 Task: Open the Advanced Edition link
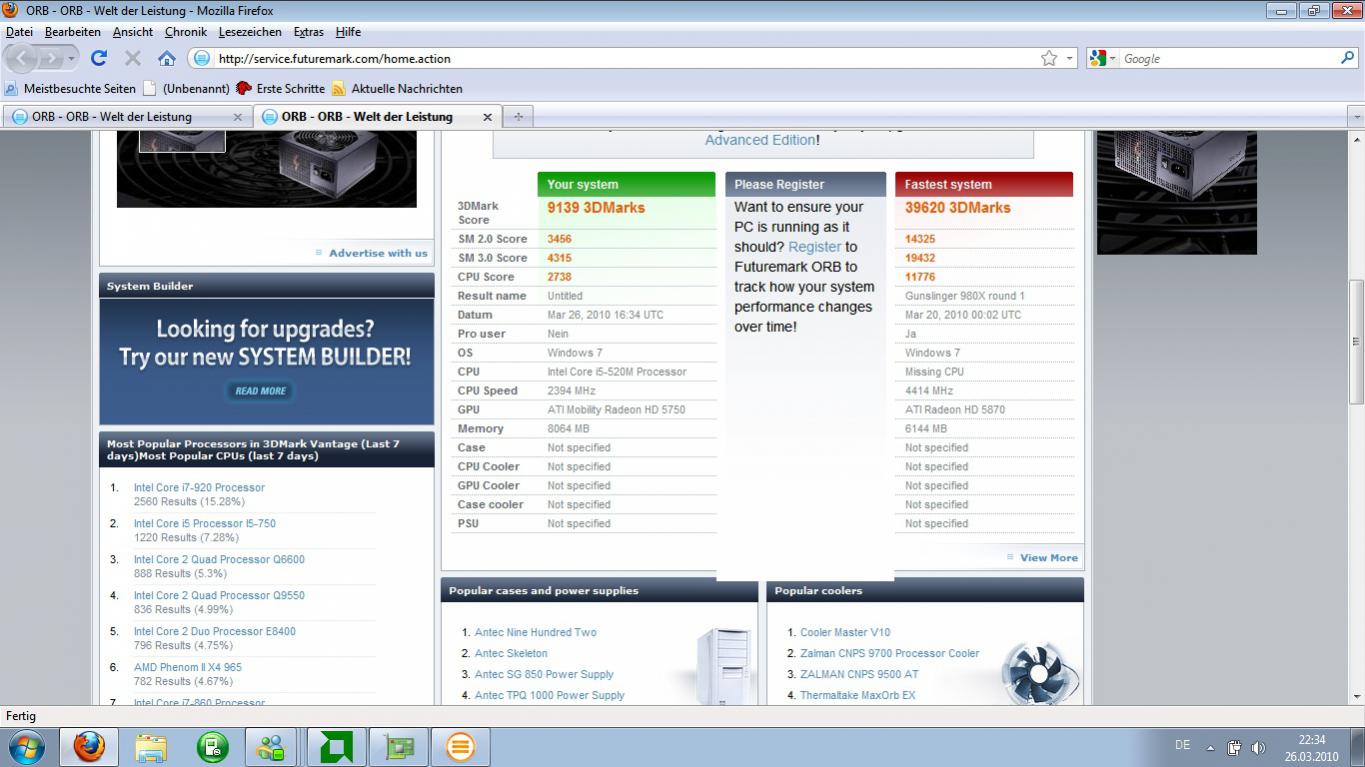click(760, 140)
